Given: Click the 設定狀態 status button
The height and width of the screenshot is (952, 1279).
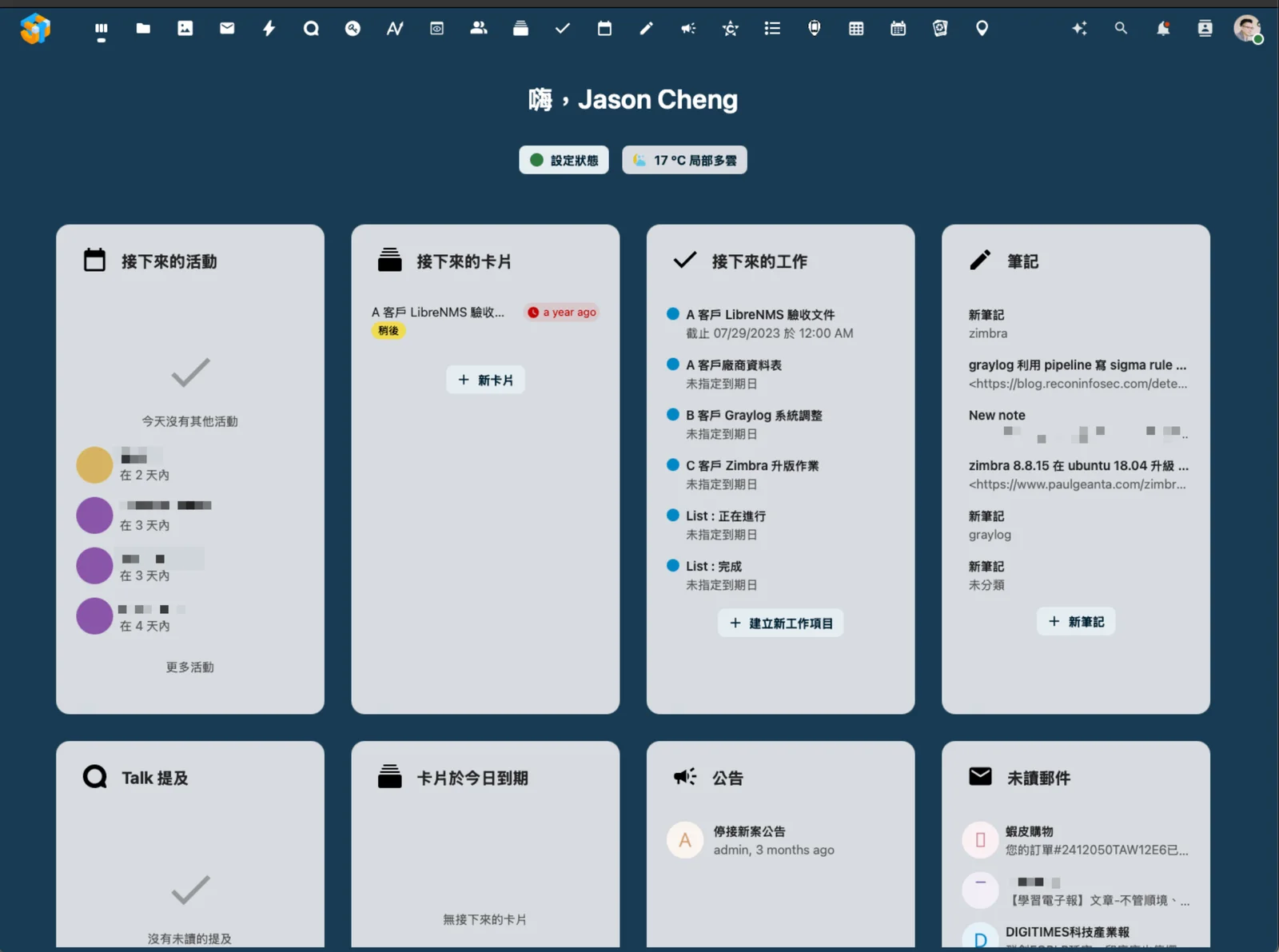Looking at the screenshot, I should pos(564,160).
